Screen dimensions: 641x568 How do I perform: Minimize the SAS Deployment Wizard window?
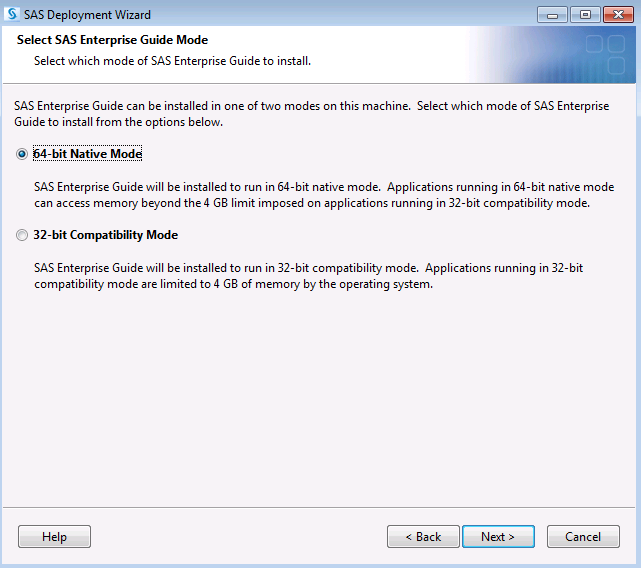point(552,15)
